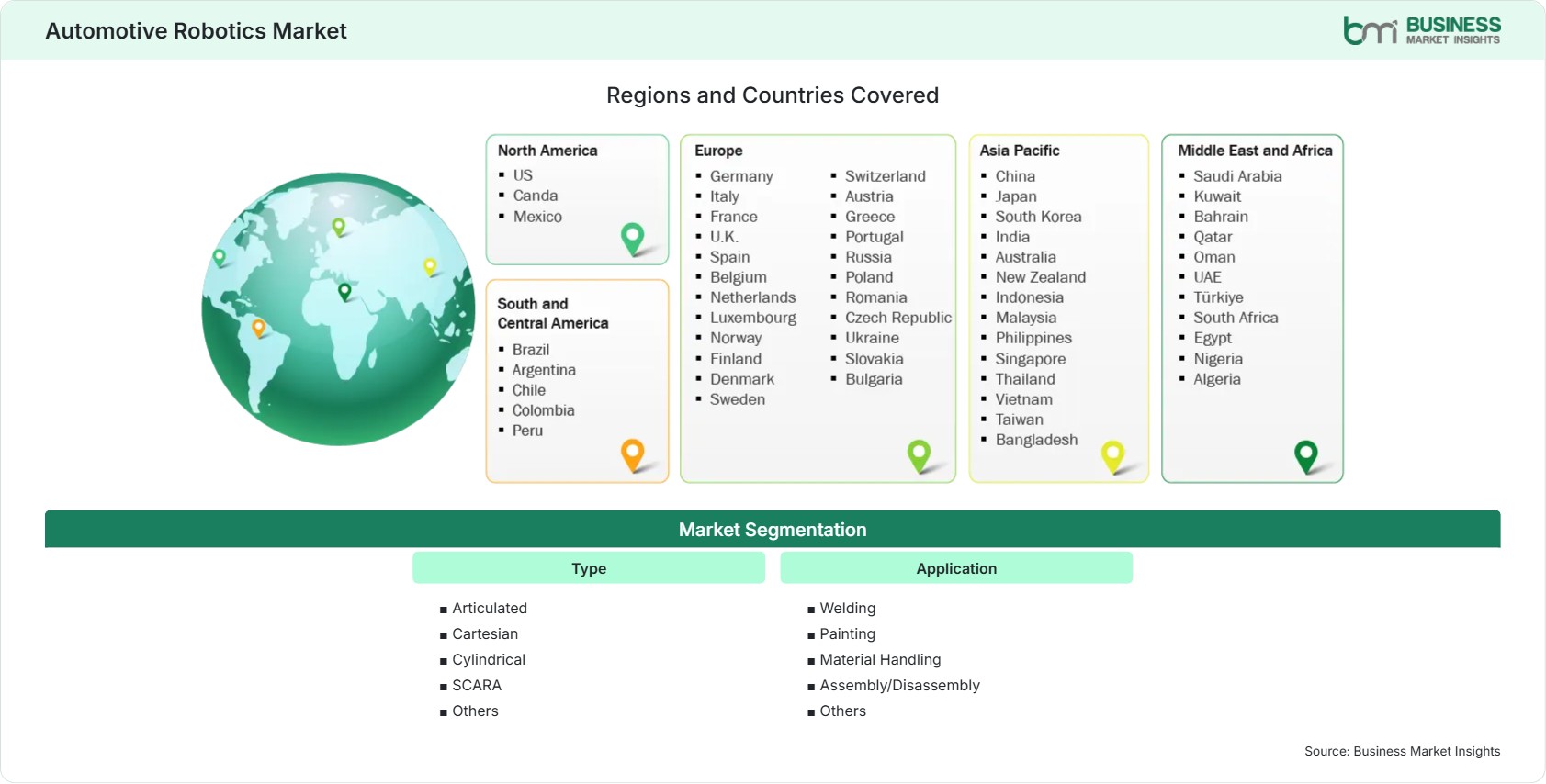Click 'Argentina' in the country list
The image size is (1546, 784).
(544, 370)
